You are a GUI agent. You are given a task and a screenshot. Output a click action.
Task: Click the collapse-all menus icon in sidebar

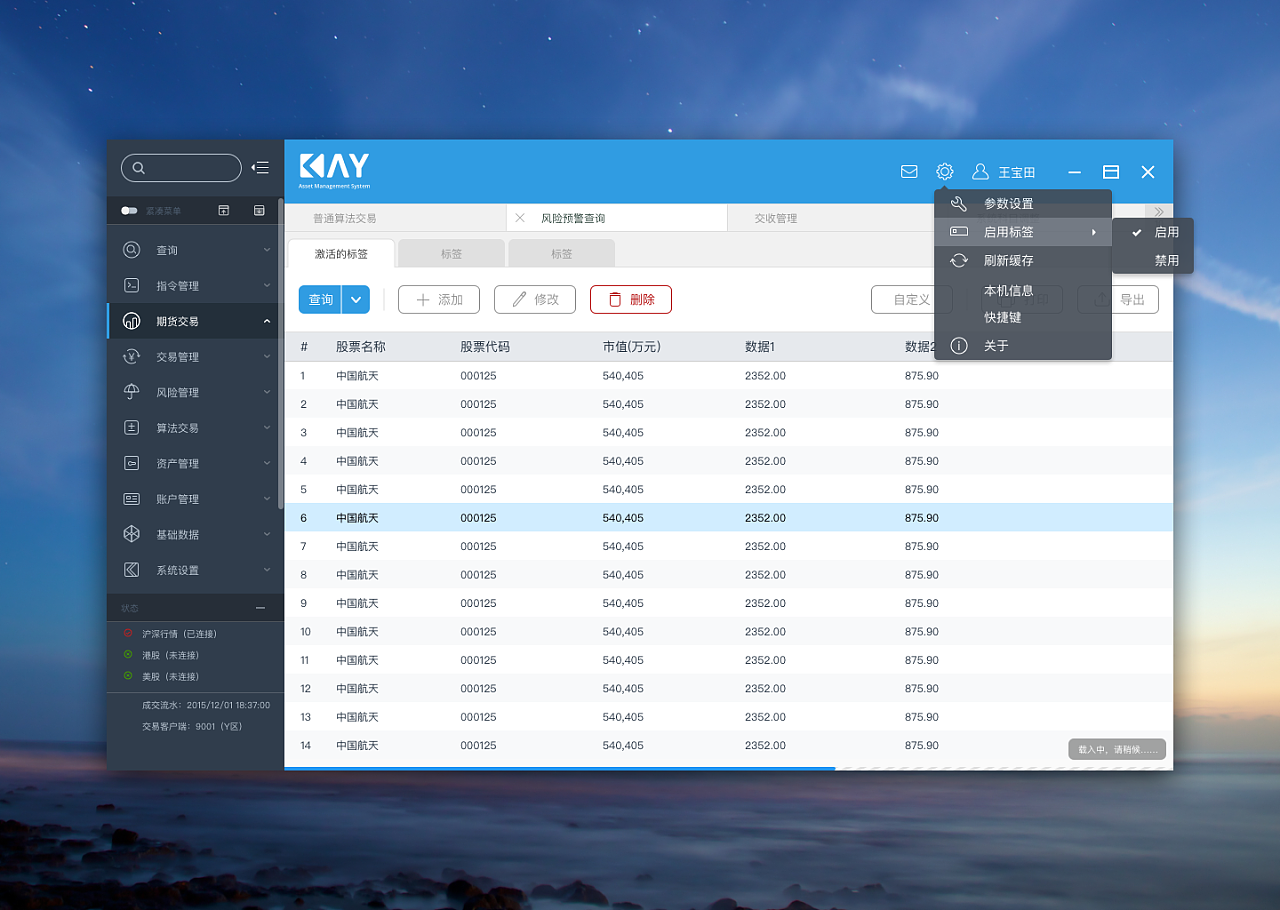(224, 210)
